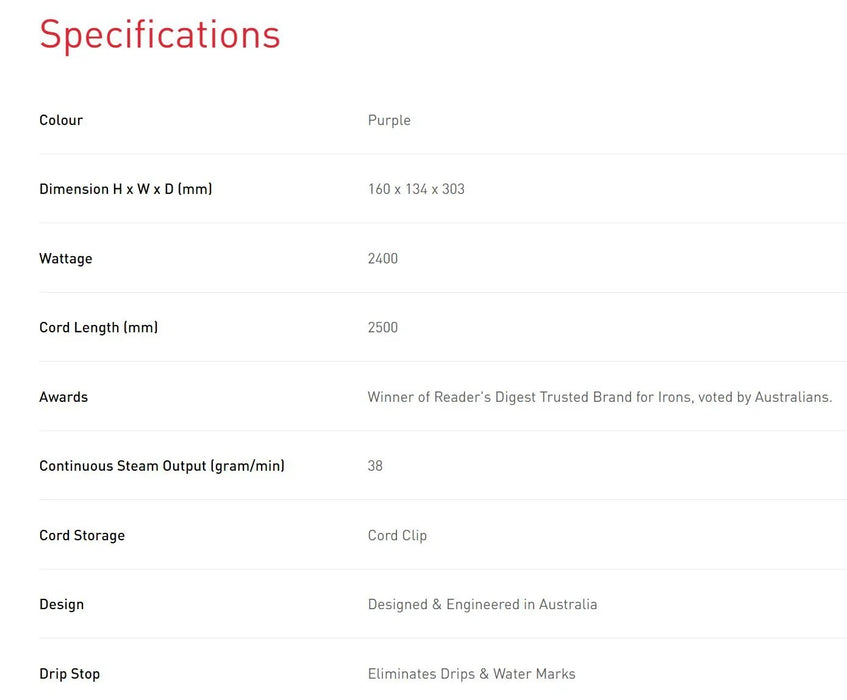Click Designed & Engineered in Australia text
The height and width of the screenshot is (700, 847).
click(482, 604)
